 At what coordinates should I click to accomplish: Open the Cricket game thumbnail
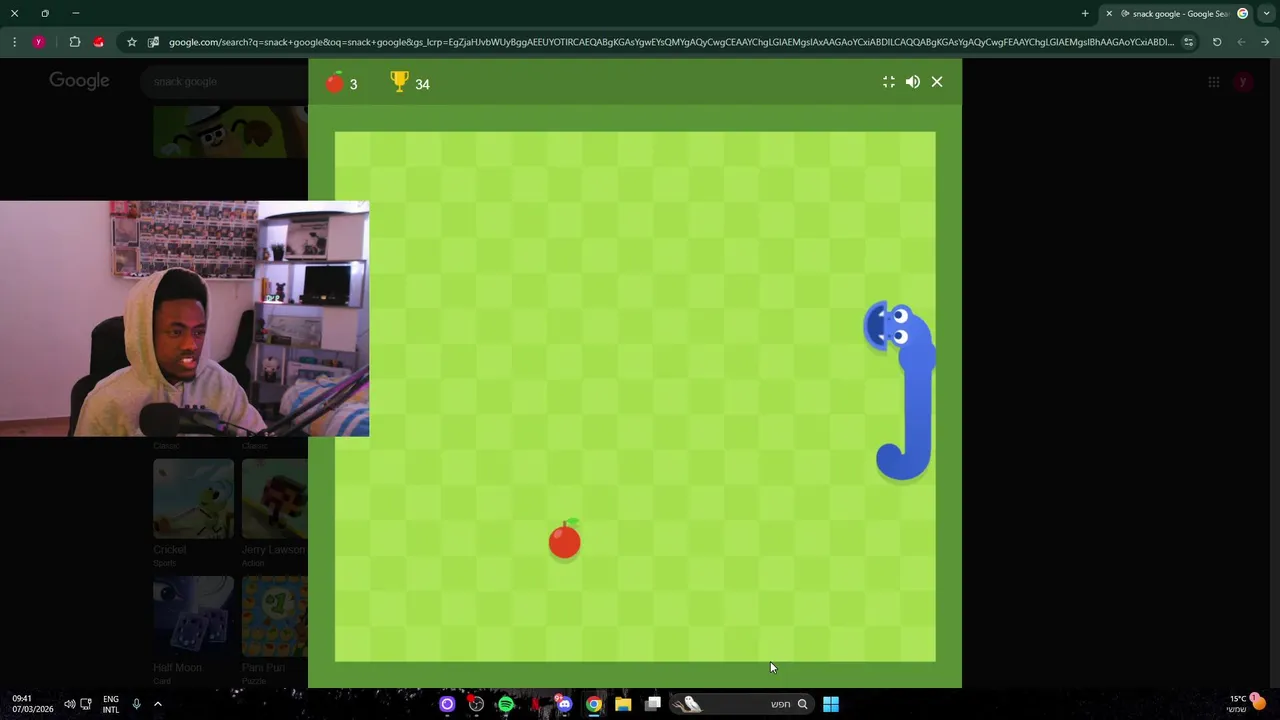pos(193,499)
